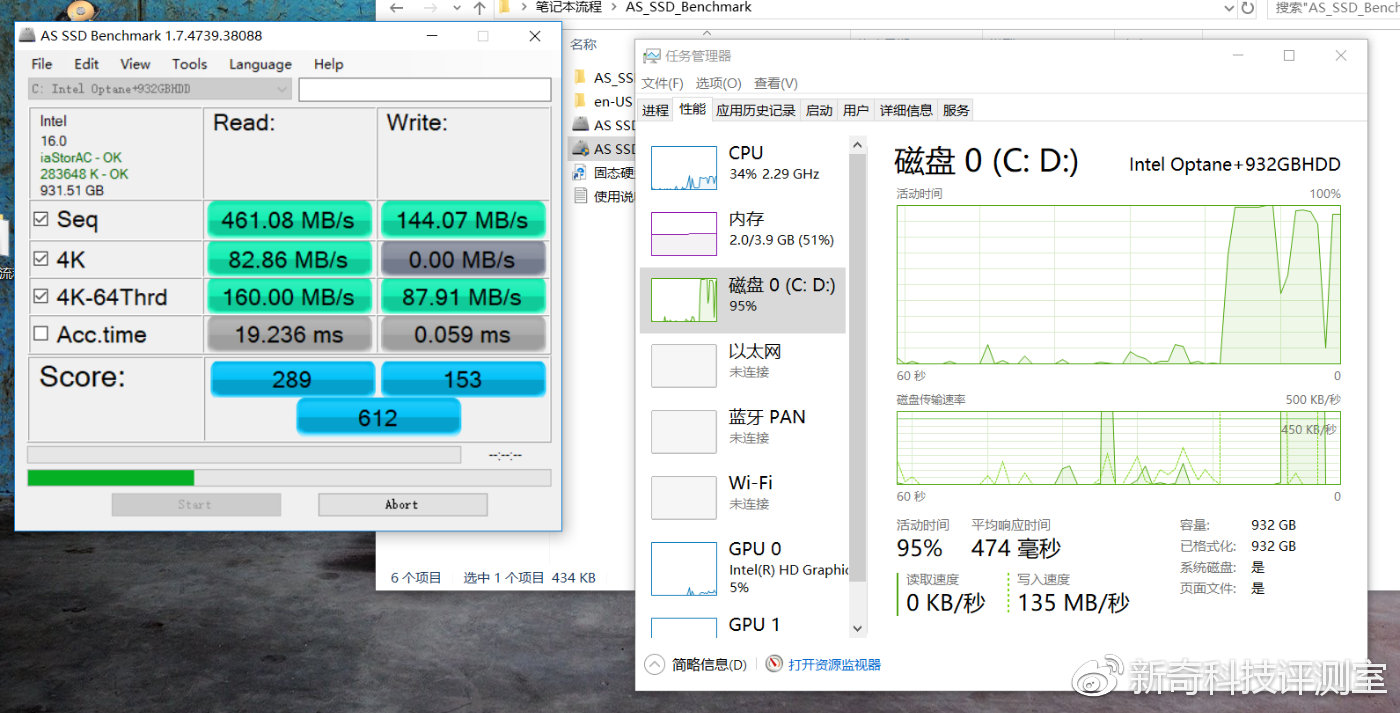Open the View menu in AS SSD Benchmark
Screen dimensions: 1400x713
tap(135, 64)
